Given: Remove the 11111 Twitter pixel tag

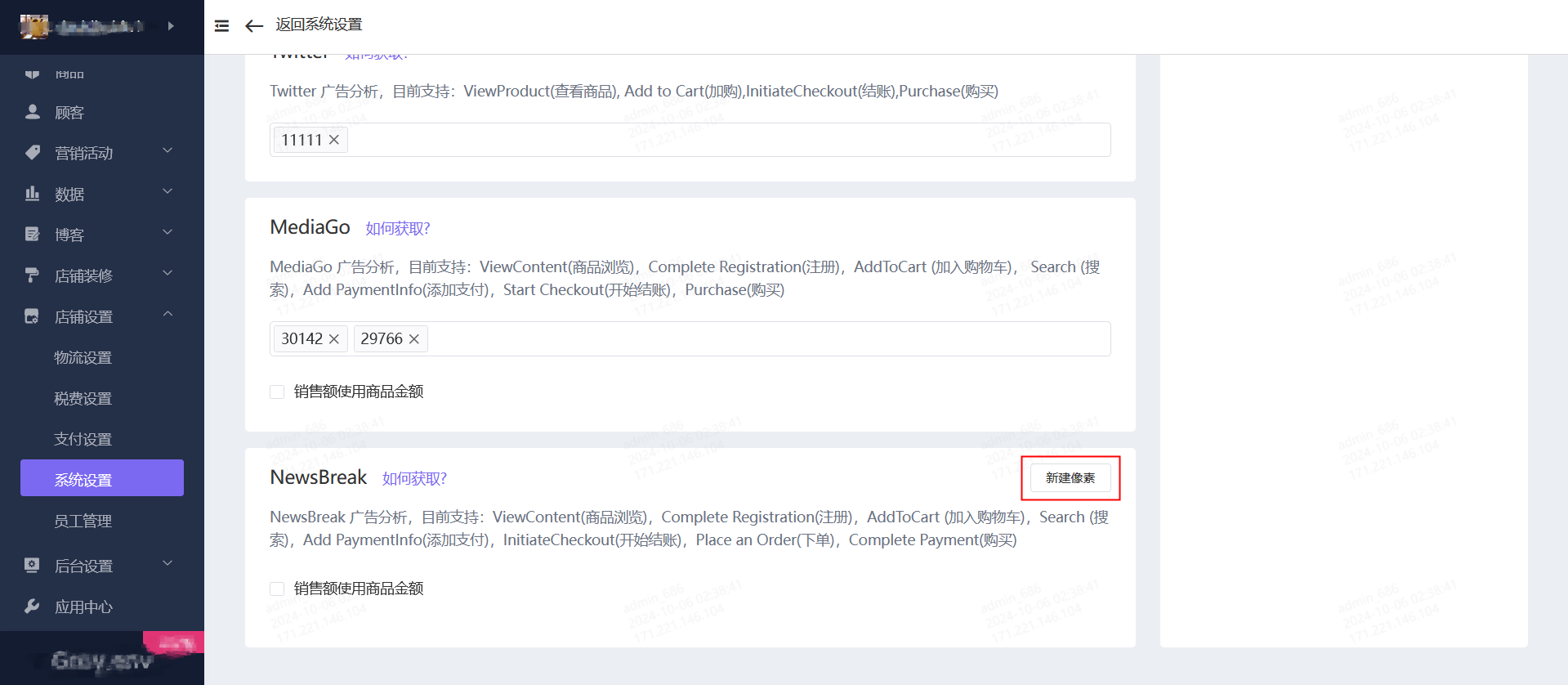Looking at the screenshot, I should [x=334, y=140].
